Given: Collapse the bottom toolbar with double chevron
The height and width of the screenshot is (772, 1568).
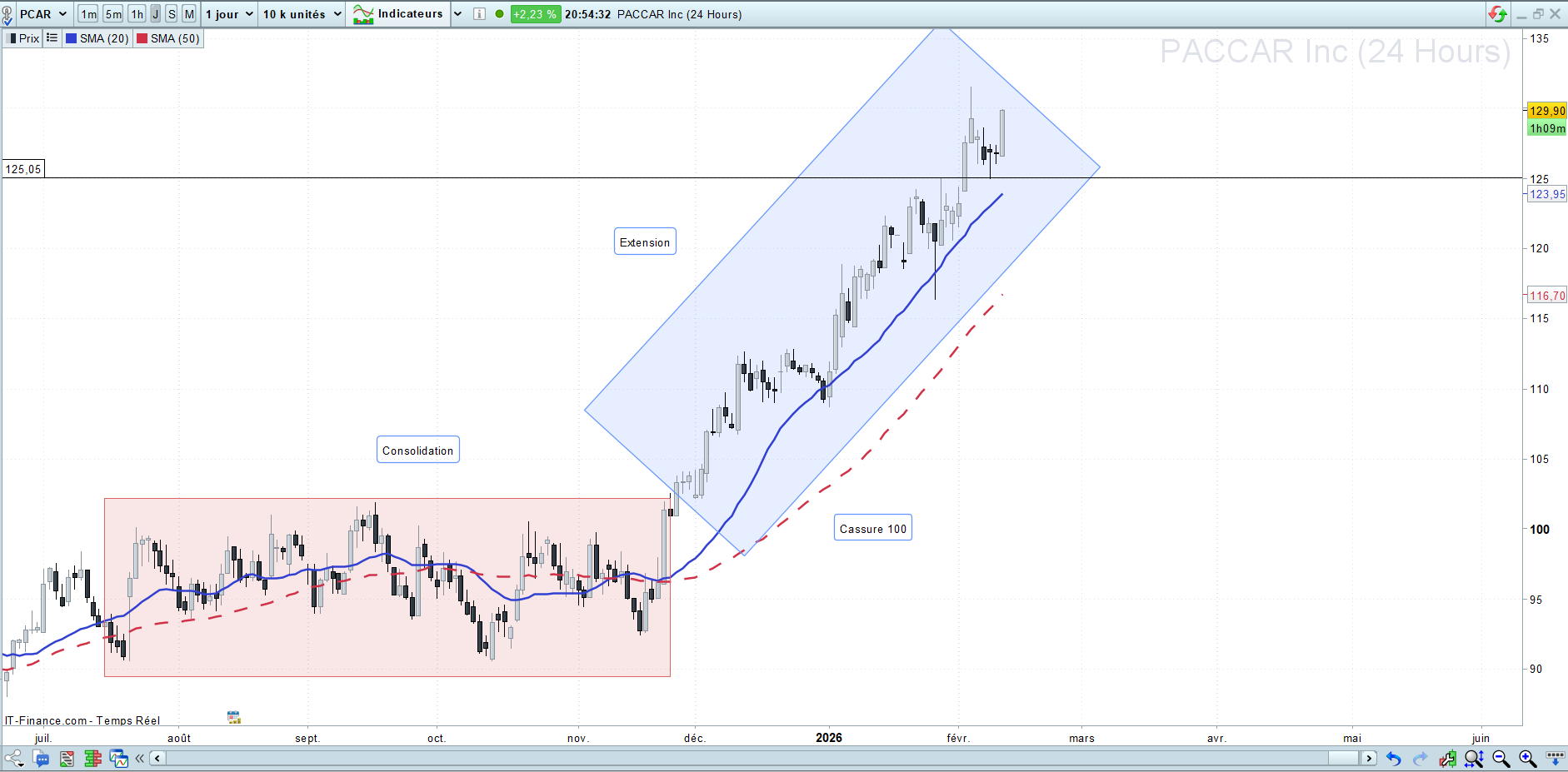Looking at the screenshot, I should (x=140, y=759).
